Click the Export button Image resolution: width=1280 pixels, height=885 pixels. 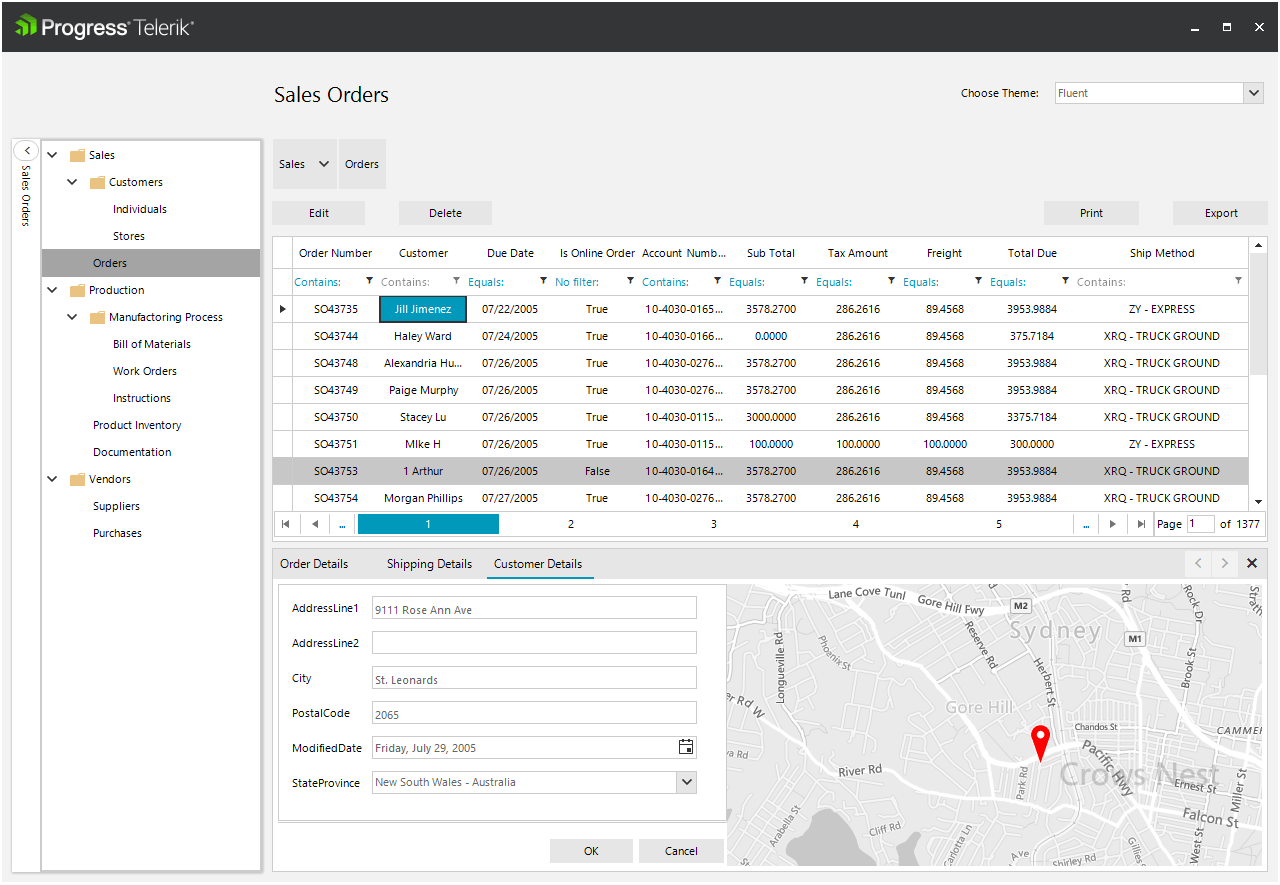[1220, 212]
